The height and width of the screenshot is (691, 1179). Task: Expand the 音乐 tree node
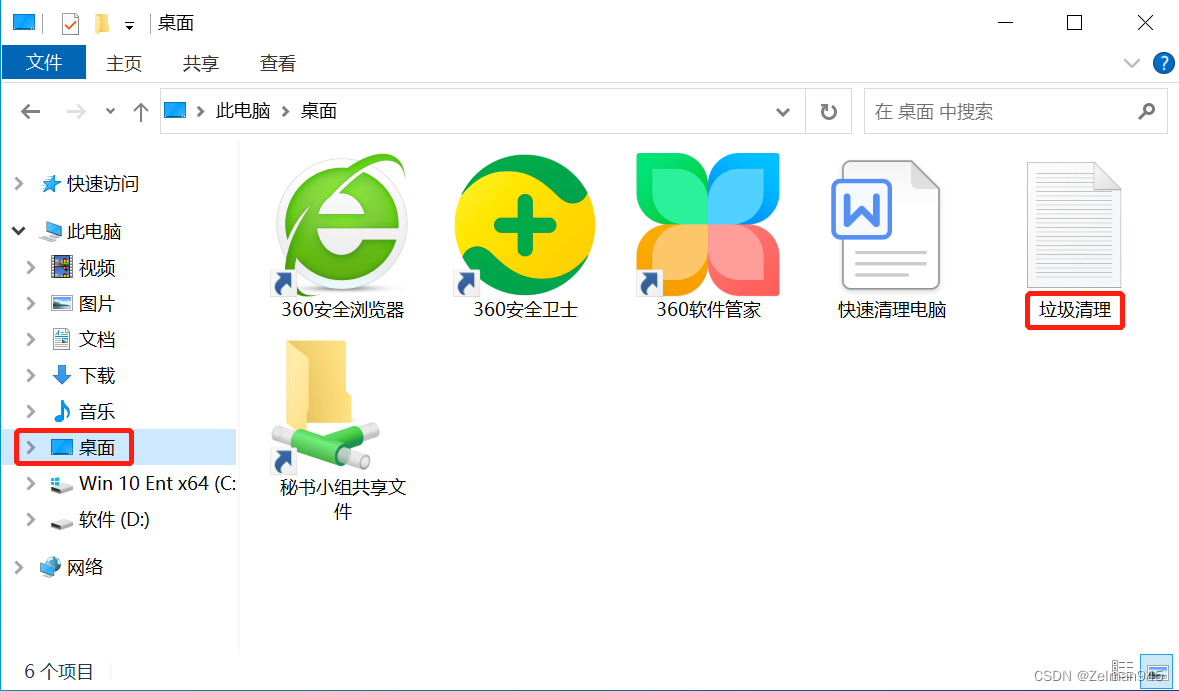pos(31,411)
